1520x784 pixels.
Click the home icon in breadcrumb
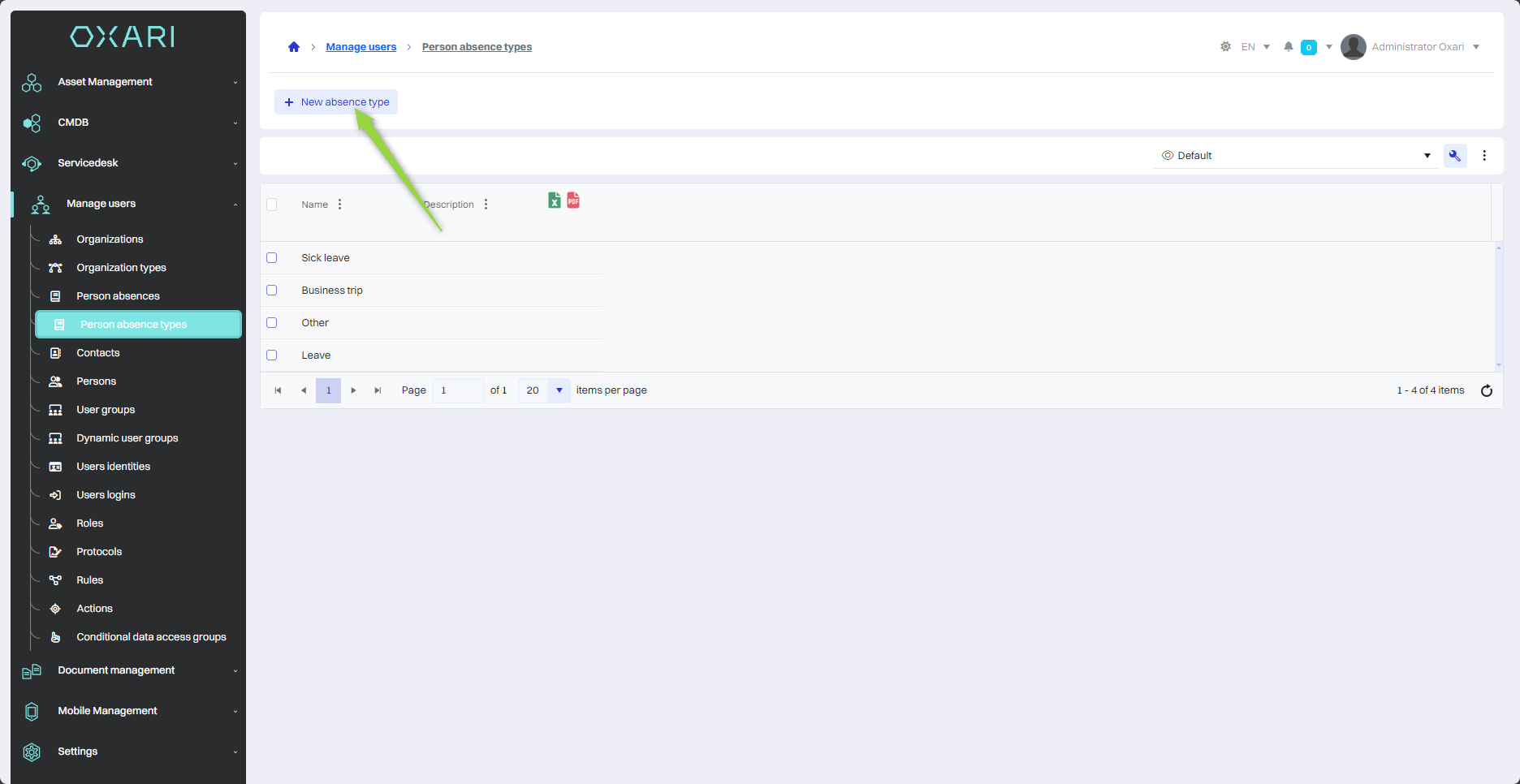pos(294,47)
